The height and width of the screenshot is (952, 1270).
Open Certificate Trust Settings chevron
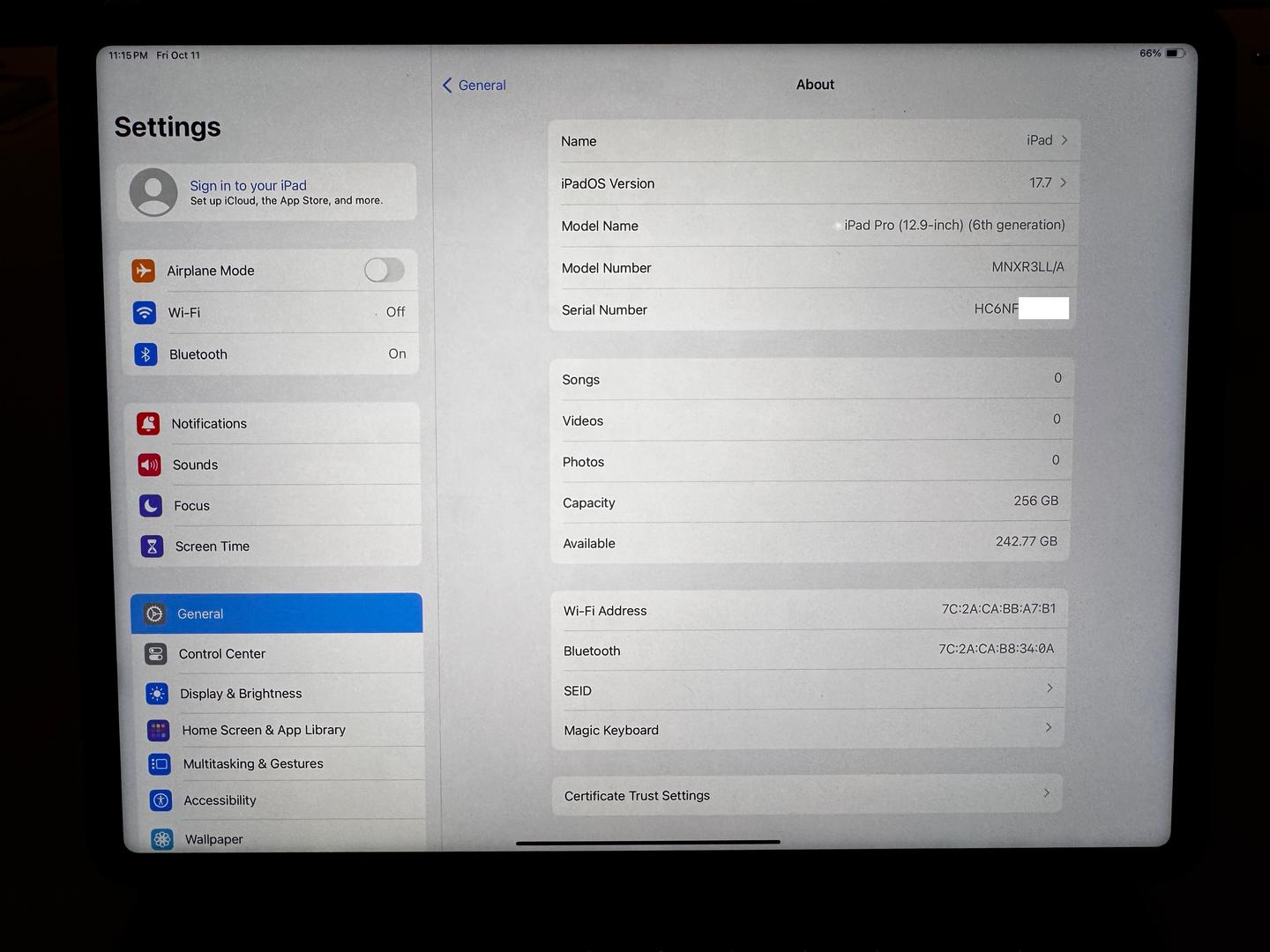[1046, 793]
